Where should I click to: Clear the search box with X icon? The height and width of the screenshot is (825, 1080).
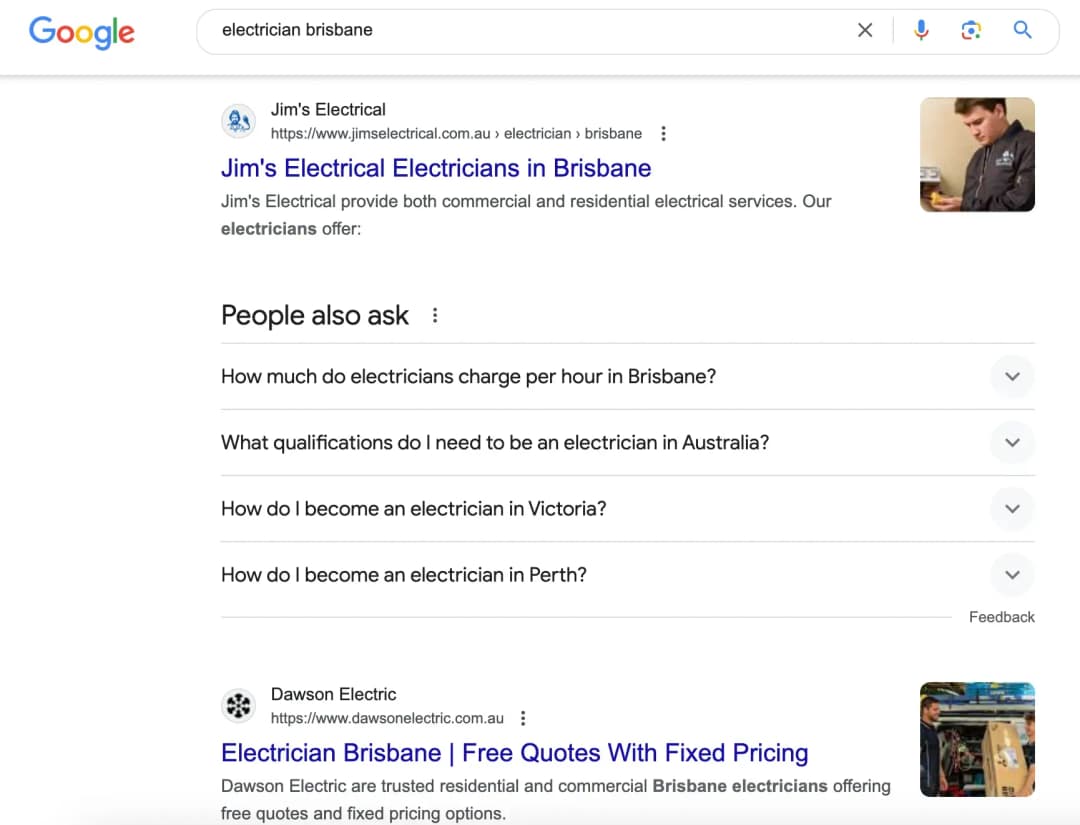click(x=865, y=30)
